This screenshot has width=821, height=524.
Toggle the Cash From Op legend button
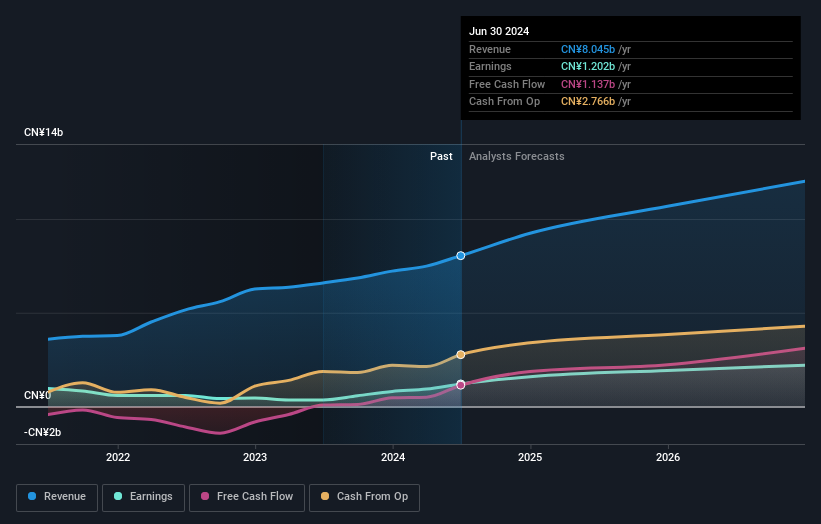(x=364, y=497)
